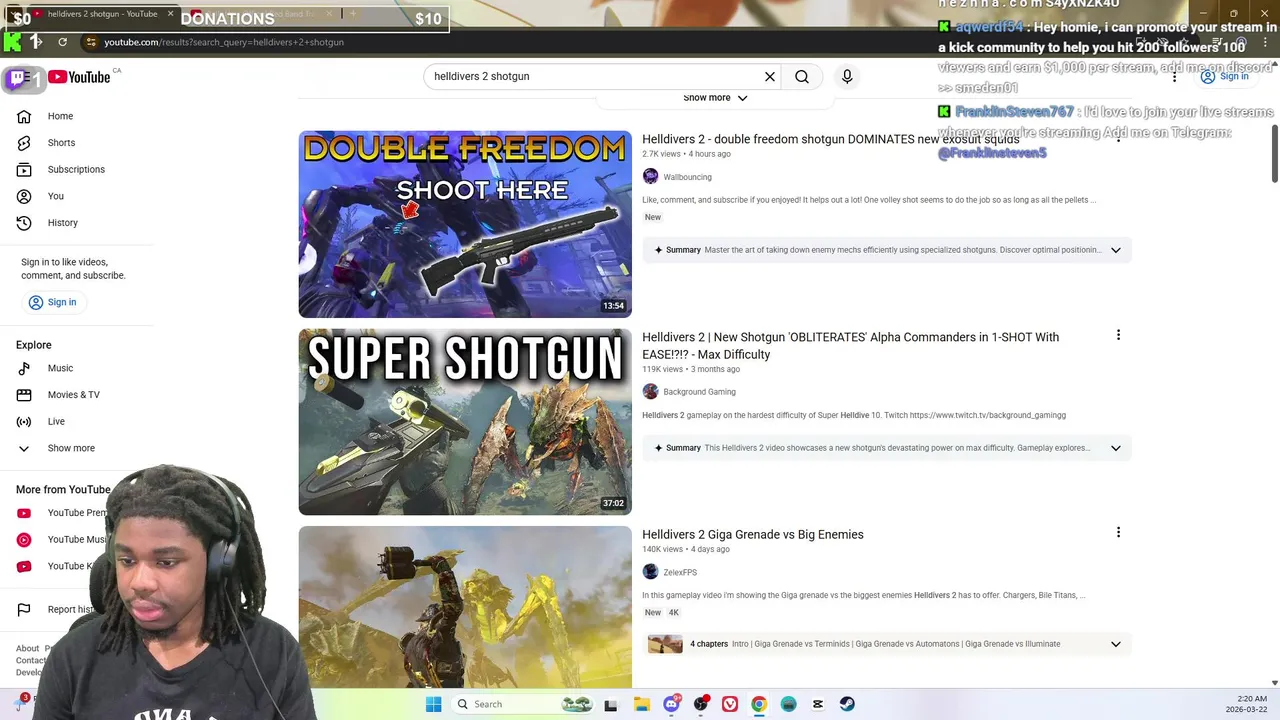Click the History clock icon in the sidebar
1280x720 pixels.
pos(24,223)
